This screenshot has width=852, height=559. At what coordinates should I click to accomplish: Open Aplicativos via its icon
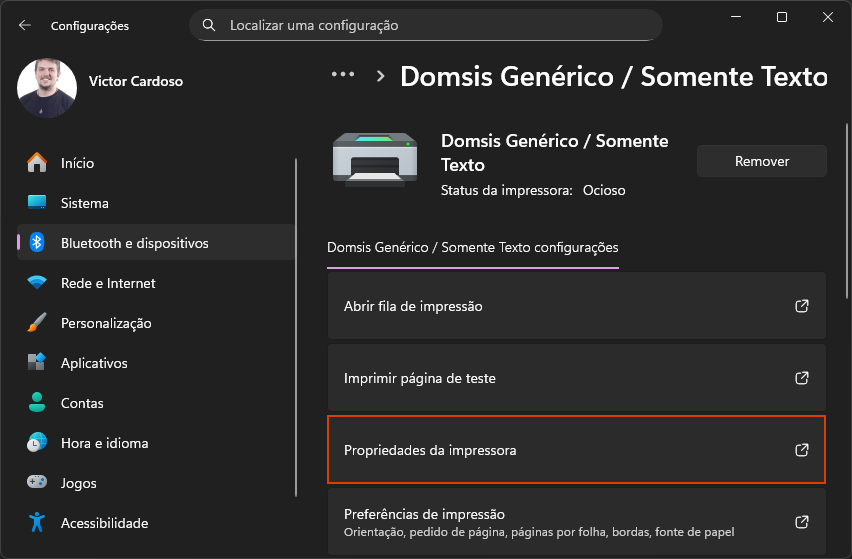[37, 363]
